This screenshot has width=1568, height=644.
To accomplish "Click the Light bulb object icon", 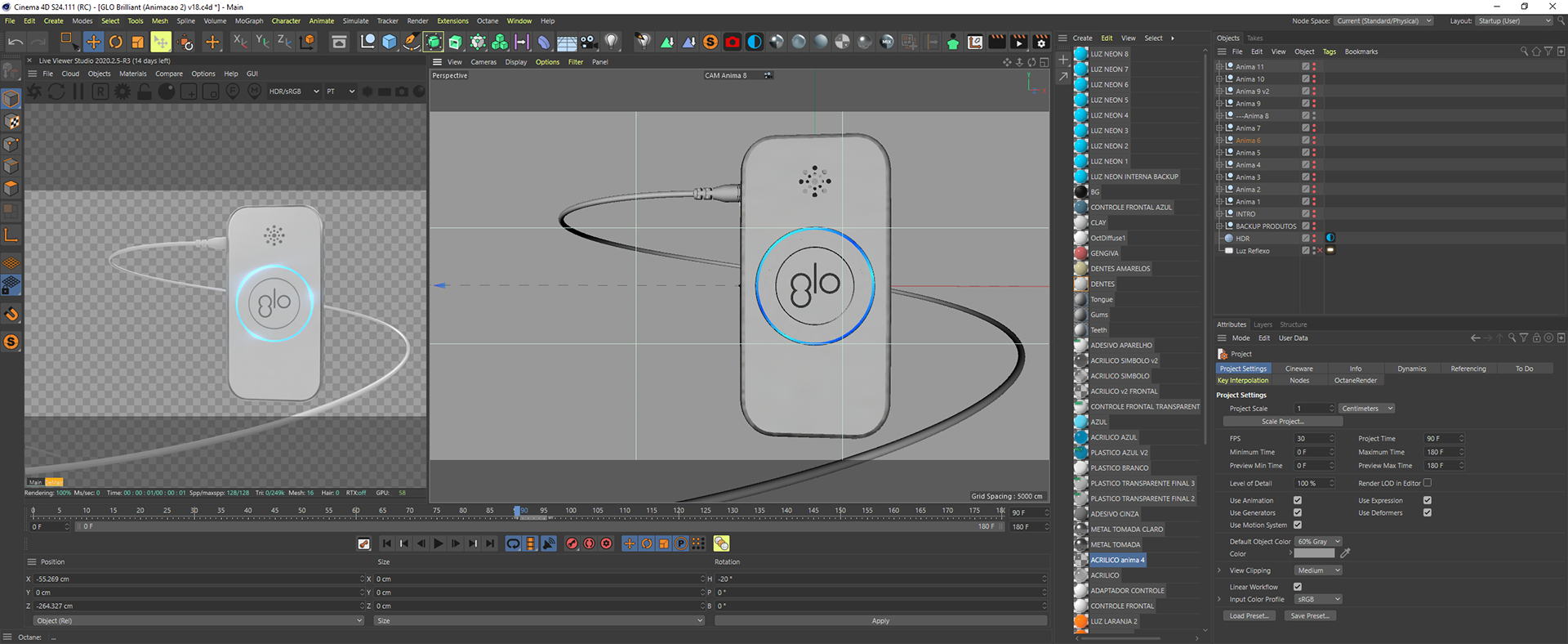I will point(612,42).
